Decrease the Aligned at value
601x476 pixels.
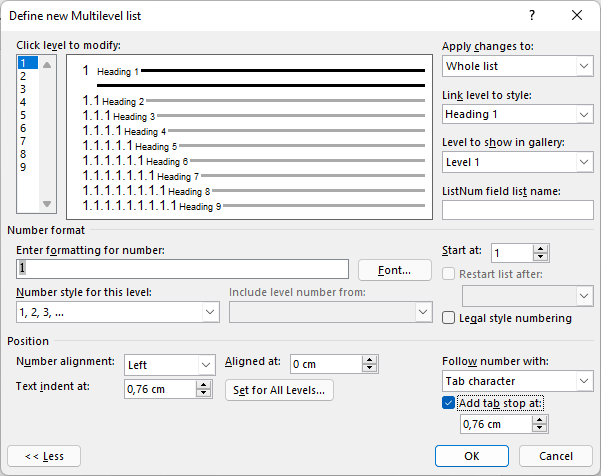click(x=369, y=368)
